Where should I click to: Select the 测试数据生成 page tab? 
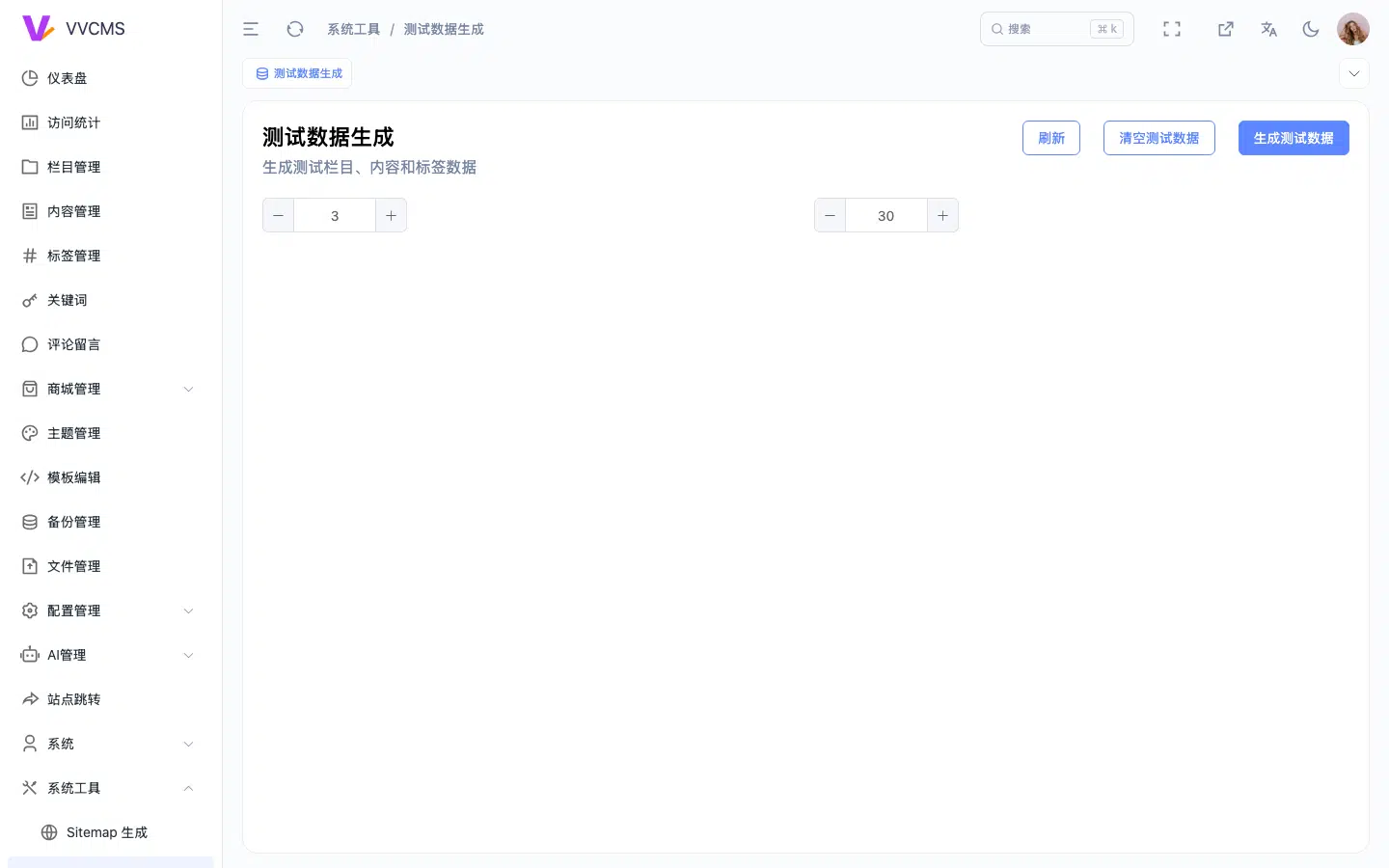tap(297, 73)
